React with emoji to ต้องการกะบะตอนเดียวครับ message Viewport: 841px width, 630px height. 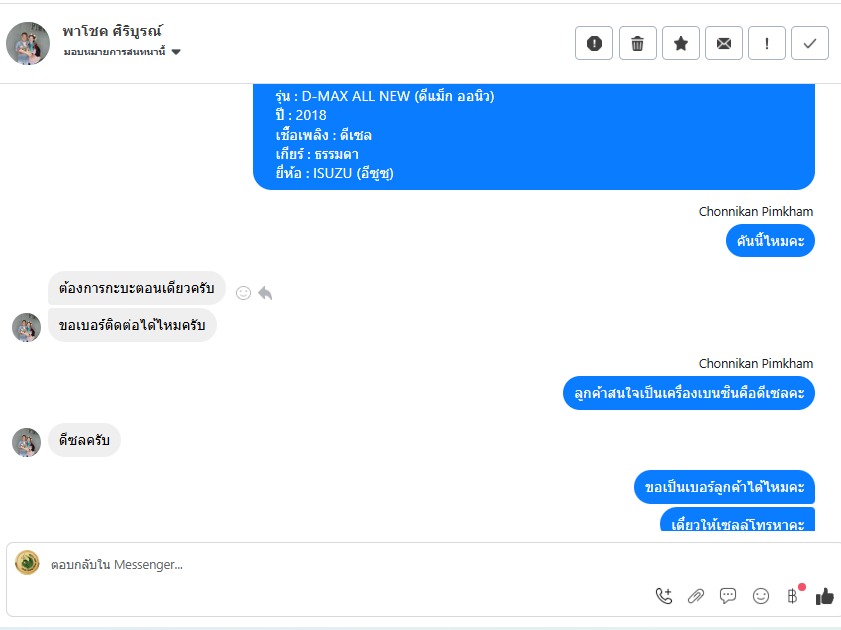point(244,293)
